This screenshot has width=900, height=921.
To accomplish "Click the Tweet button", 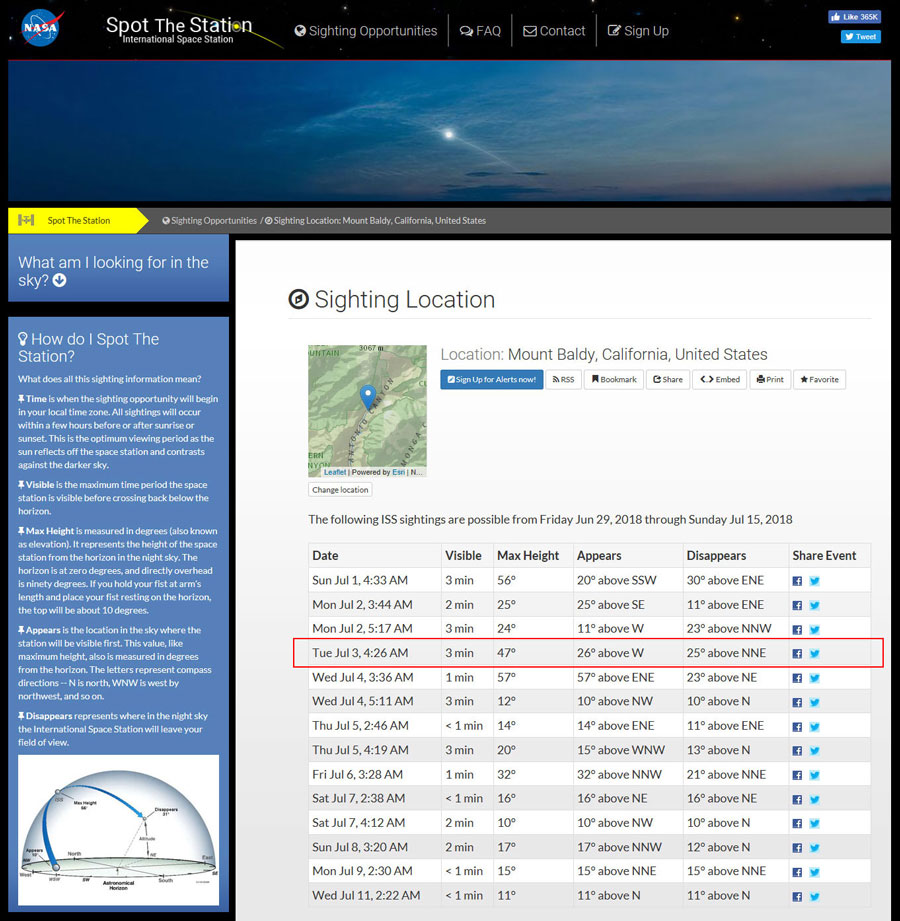I will point(860,37).
